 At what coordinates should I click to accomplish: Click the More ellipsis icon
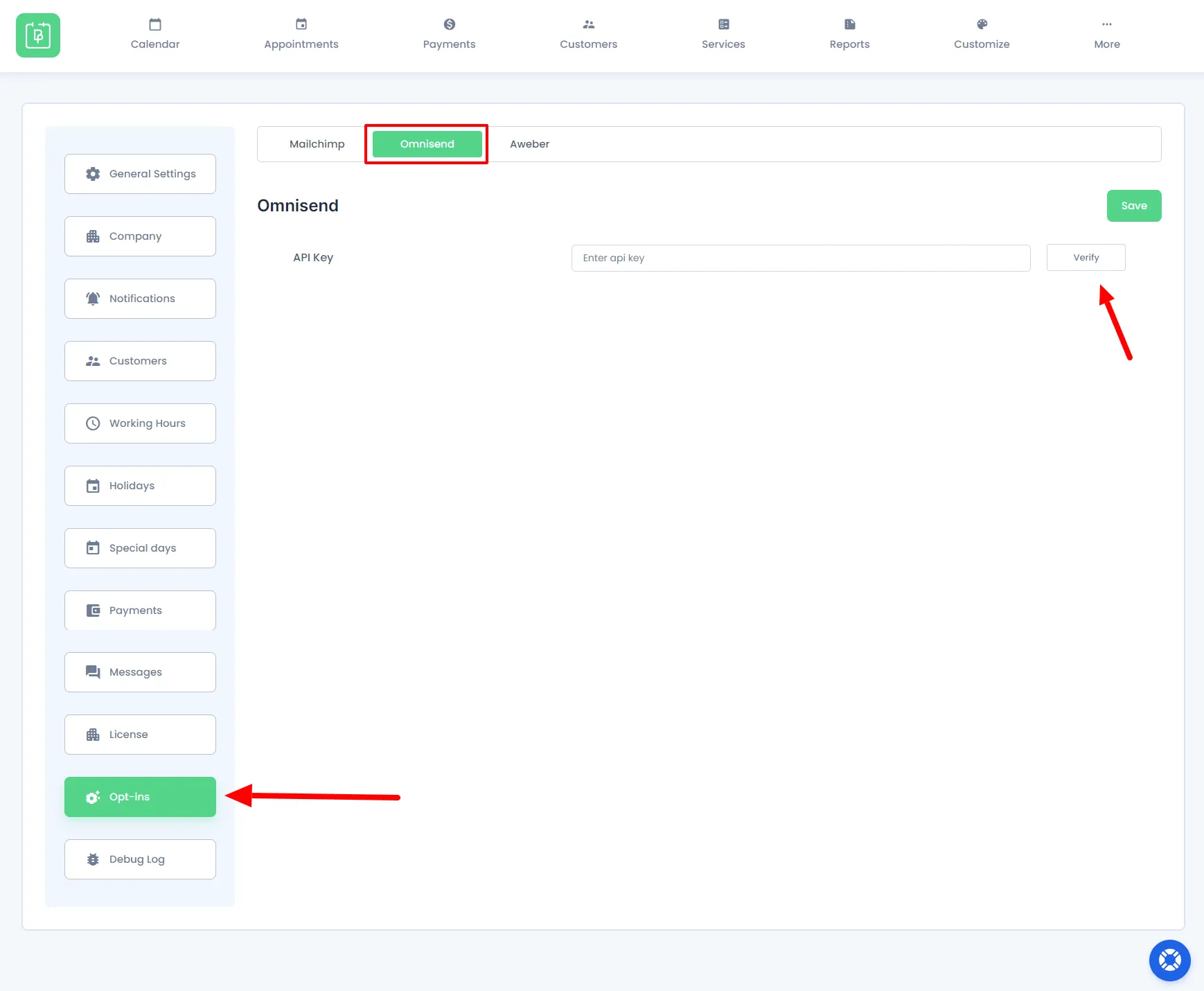(1107, 24)
